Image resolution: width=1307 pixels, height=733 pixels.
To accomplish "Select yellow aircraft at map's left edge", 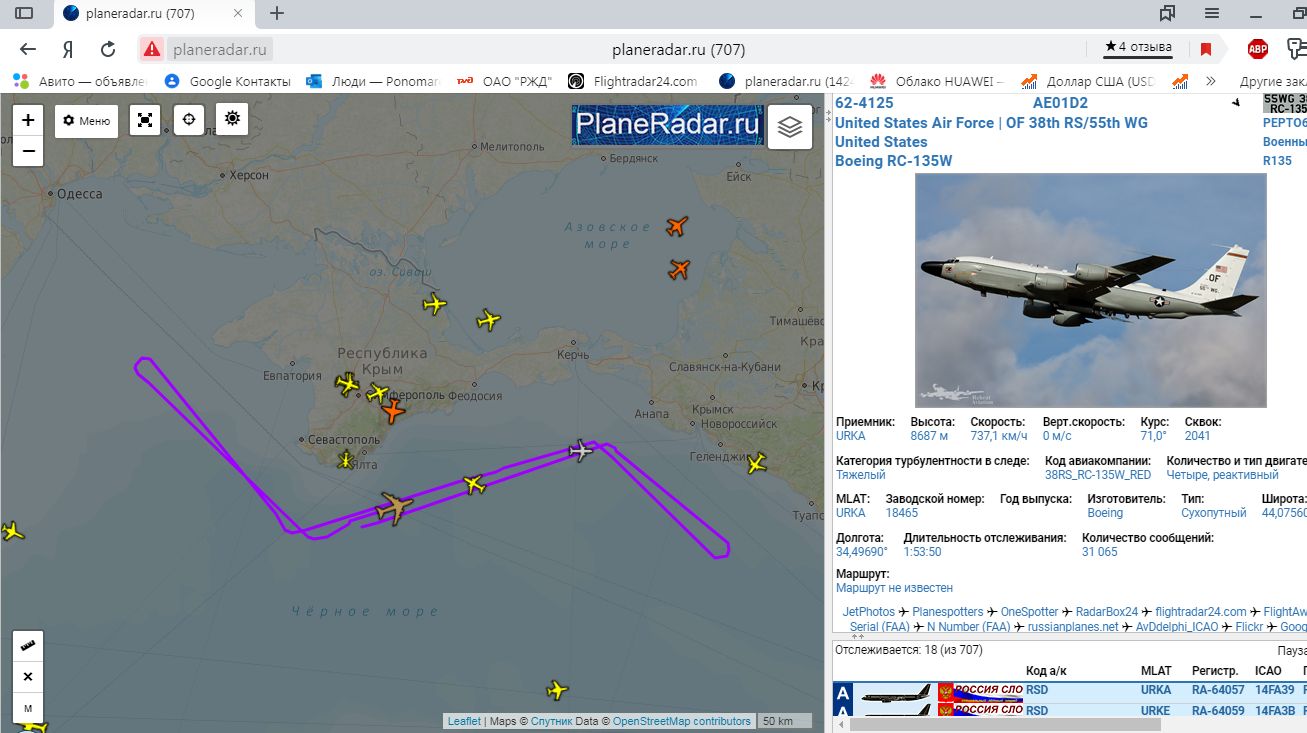I will 12,531.
